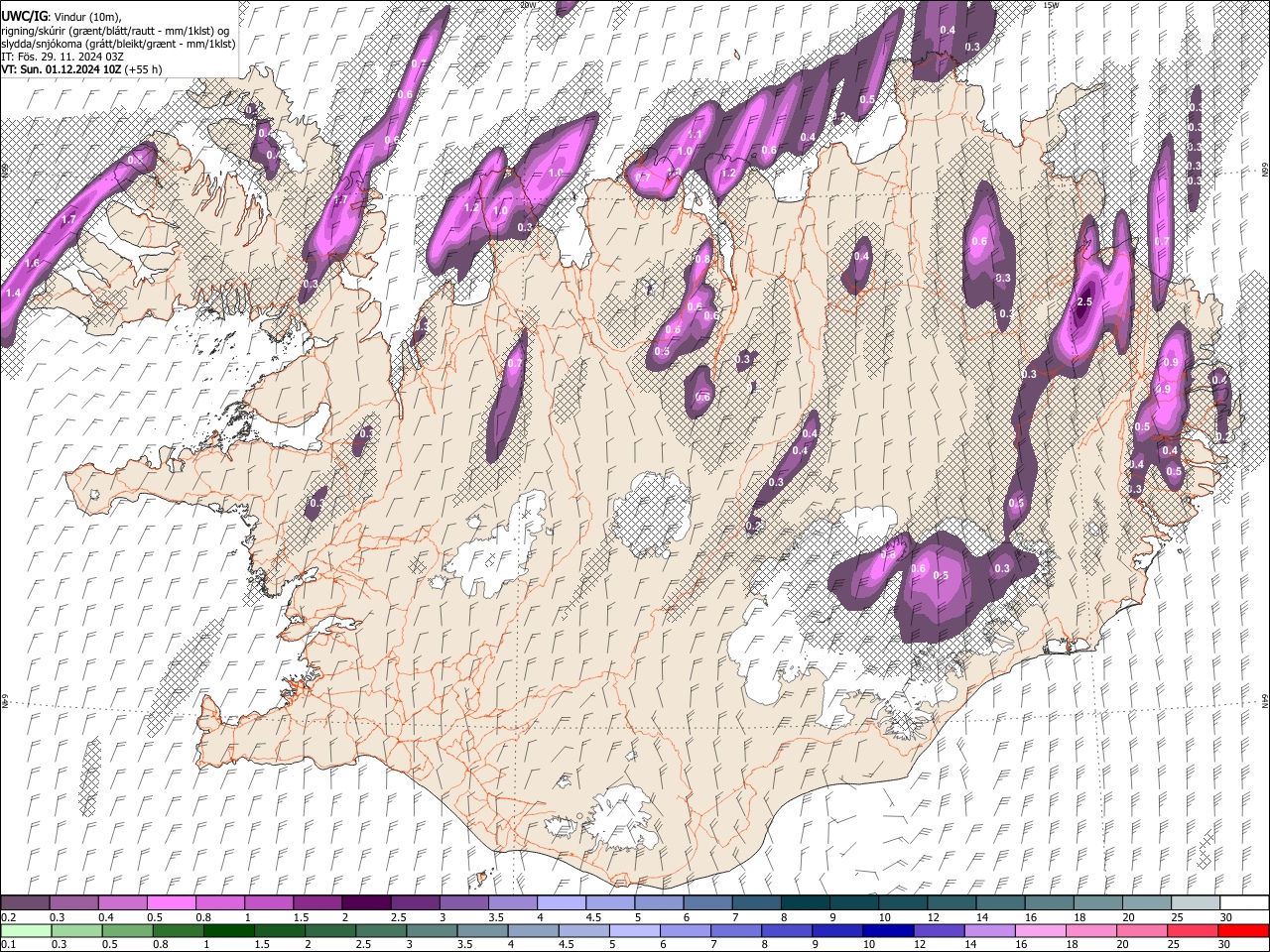This screenshot has height=952, width=1270.
Task: Click the 1.1 value on the north coast
Action: (696, 135)
